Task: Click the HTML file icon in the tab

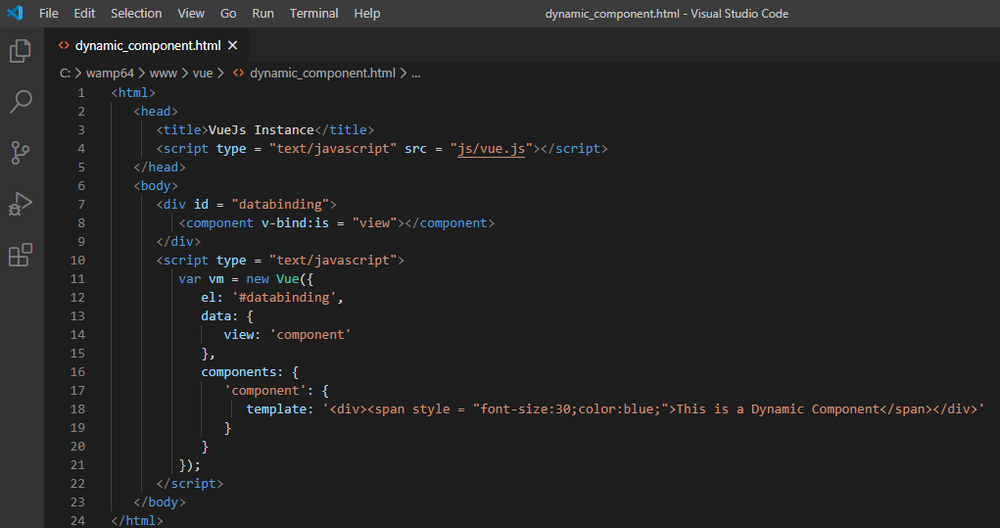Action: pyautogui.click(x=64, y=45)
